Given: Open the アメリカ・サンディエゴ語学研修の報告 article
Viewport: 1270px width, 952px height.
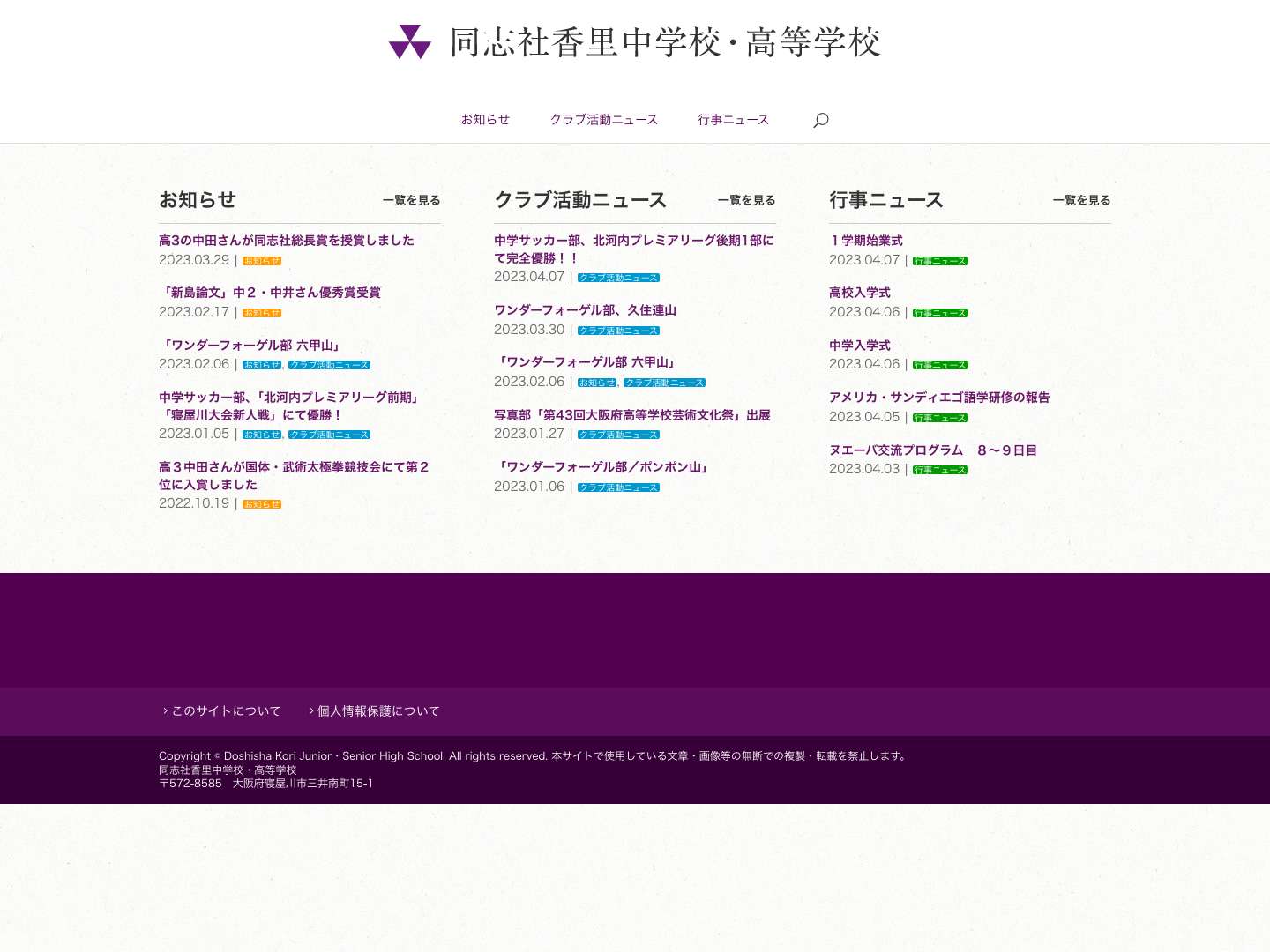Looking at the screenshot, I should click(938, 398).
